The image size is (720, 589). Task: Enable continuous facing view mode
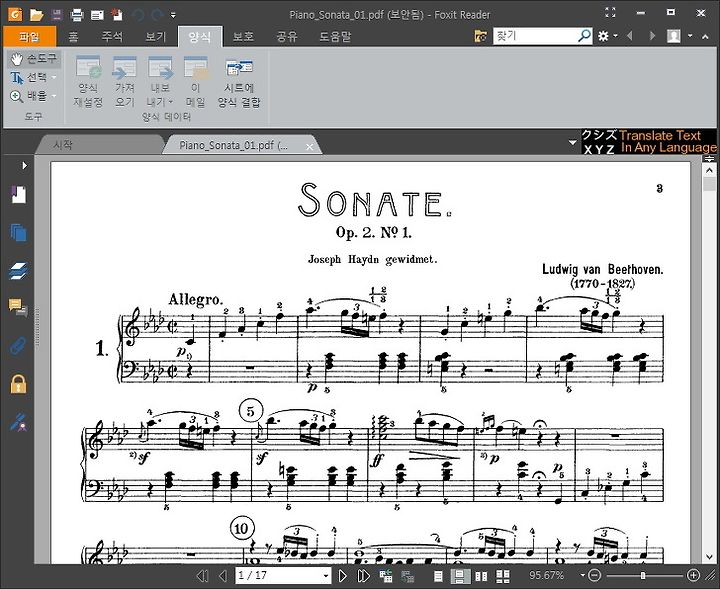coord(503,576)
